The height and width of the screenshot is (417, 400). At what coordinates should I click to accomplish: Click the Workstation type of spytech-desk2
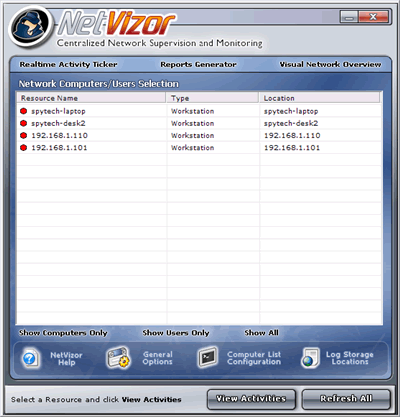[x=192, y=123]
